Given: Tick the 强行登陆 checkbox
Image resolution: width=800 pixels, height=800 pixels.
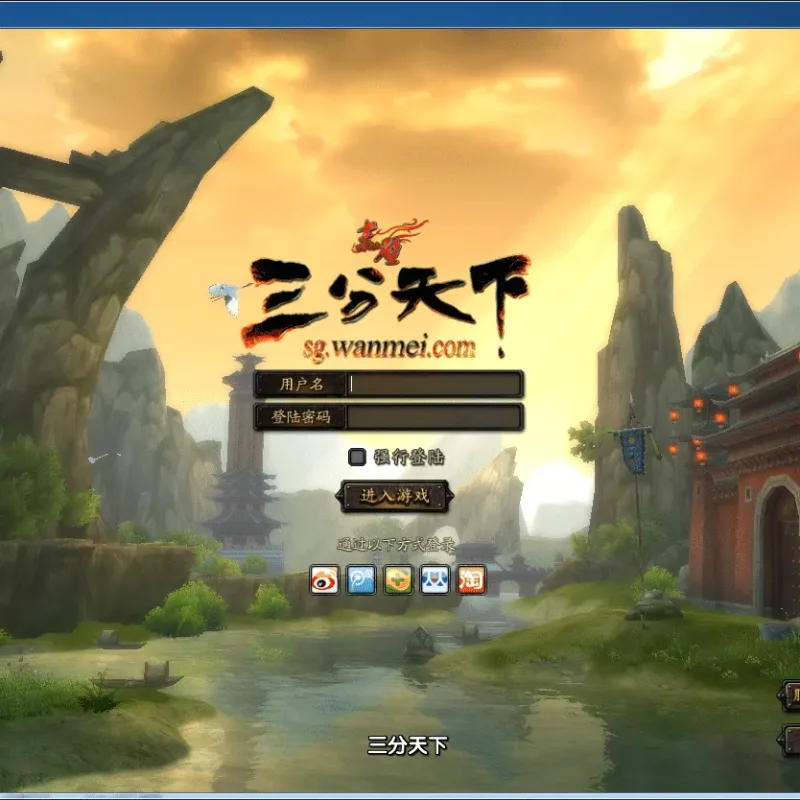Looking at the screenshot, I should [x=357, y=457].
